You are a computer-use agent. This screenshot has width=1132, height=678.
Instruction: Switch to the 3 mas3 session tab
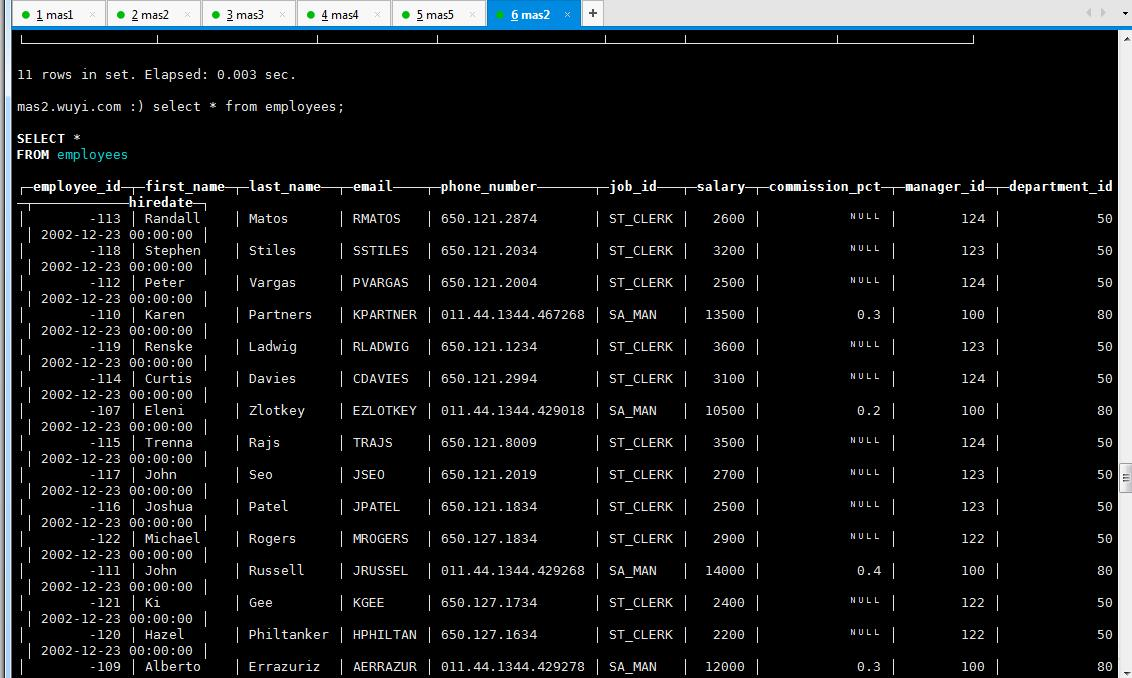pos(248,14)
